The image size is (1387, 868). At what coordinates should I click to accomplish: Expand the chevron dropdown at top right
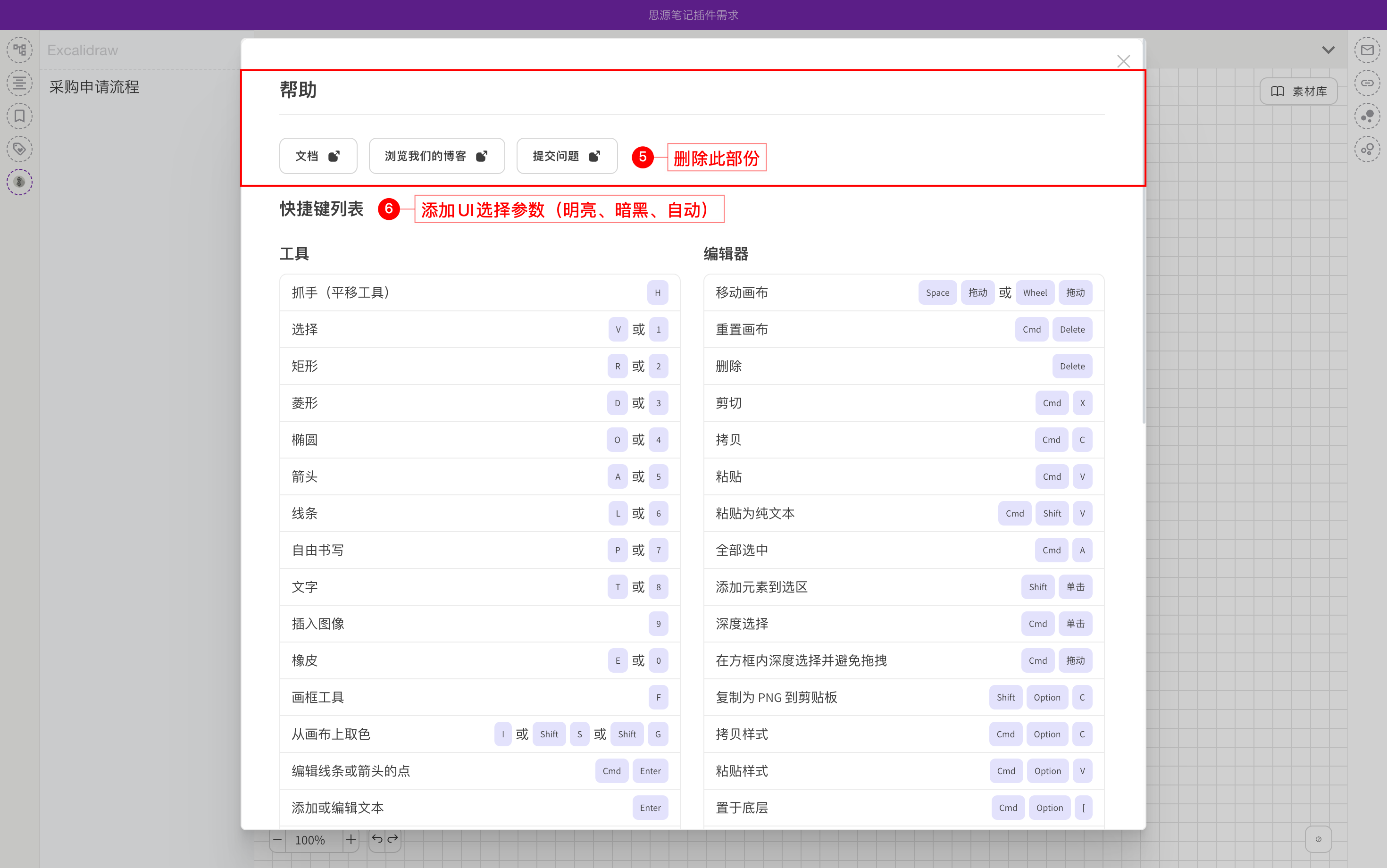(x=1328, y=50)
